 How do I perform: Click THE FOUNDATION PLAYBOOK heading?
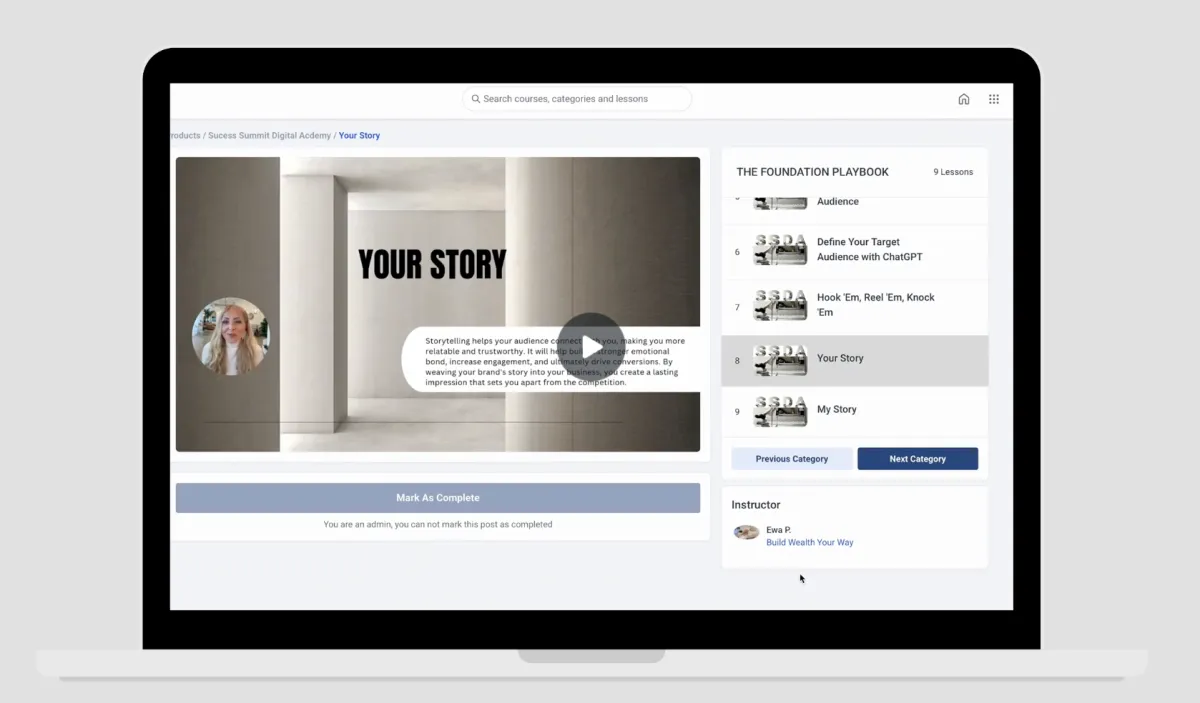point(813,172)
